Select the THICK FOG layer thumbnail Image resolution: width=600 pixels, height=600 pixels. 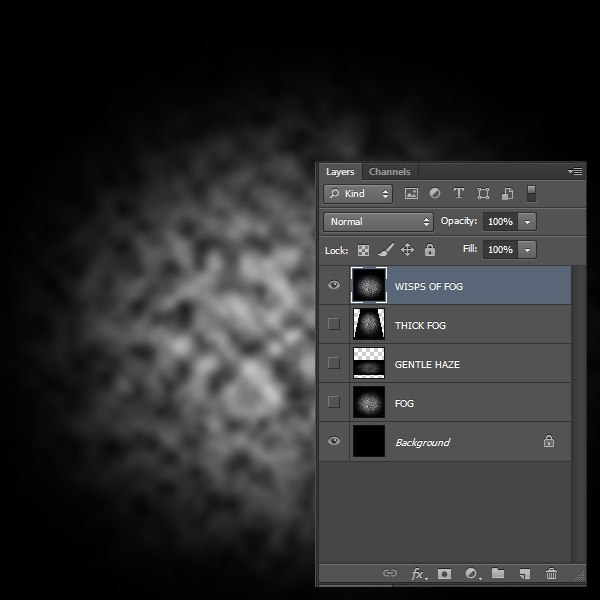tap(369, 324)
